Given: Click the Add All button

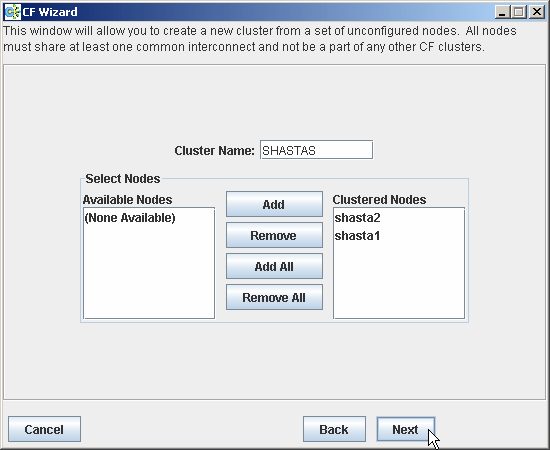Looking at the screenshot, I should pos(274,266).
